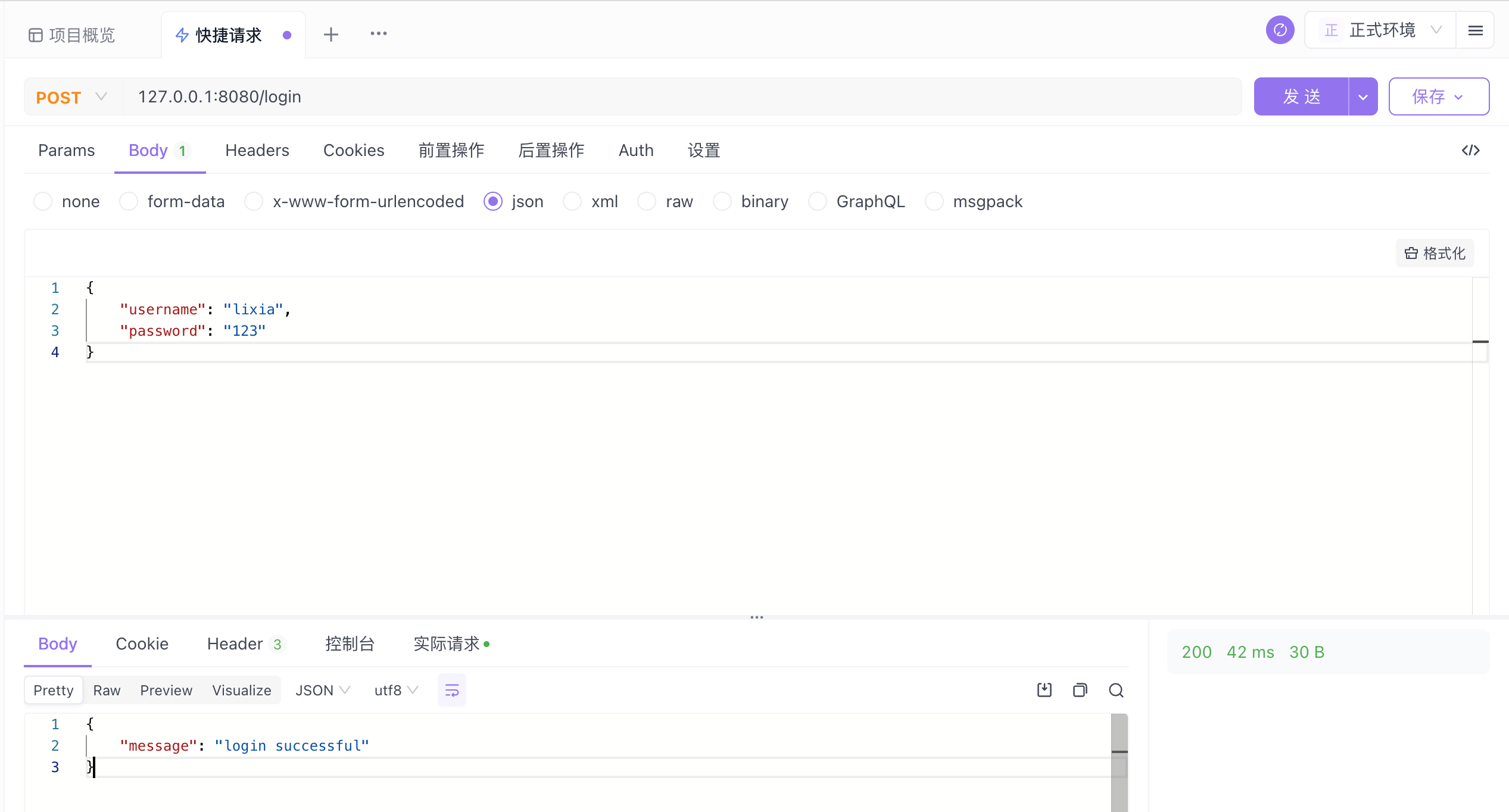Open the 控制台 console tab in response
The image size is (1509, 812).
click(350, 644)
